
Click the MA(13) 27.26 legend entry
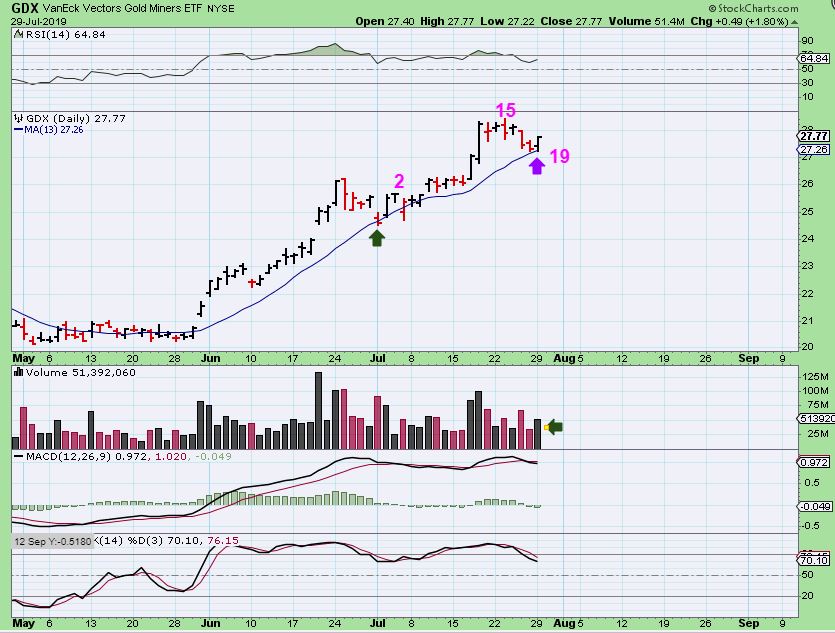(x=48, y=129)
